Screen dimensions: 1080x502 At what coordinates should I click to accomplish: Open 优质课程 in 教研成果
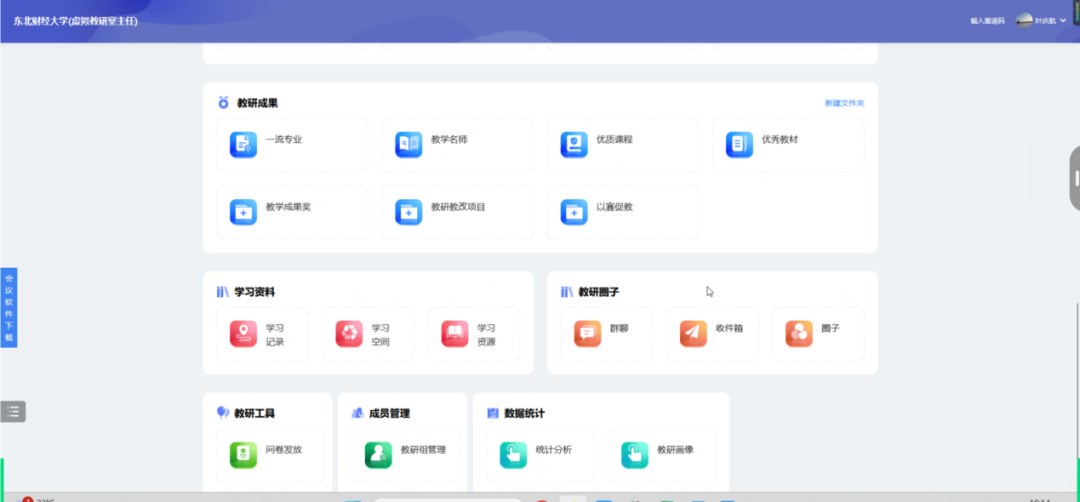coord(574,145)
